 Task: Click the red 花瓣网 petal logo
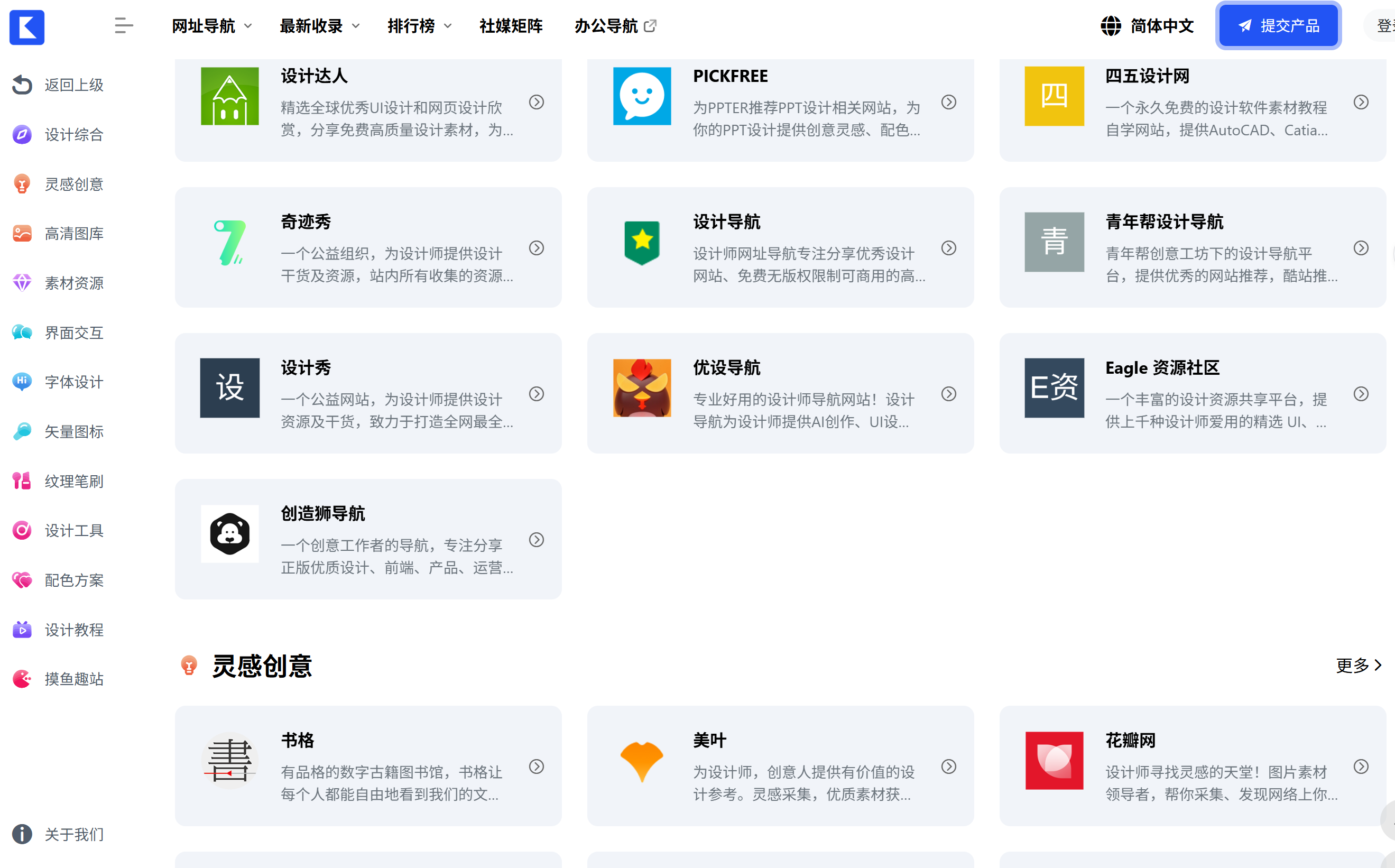(x=1055, y=761)
